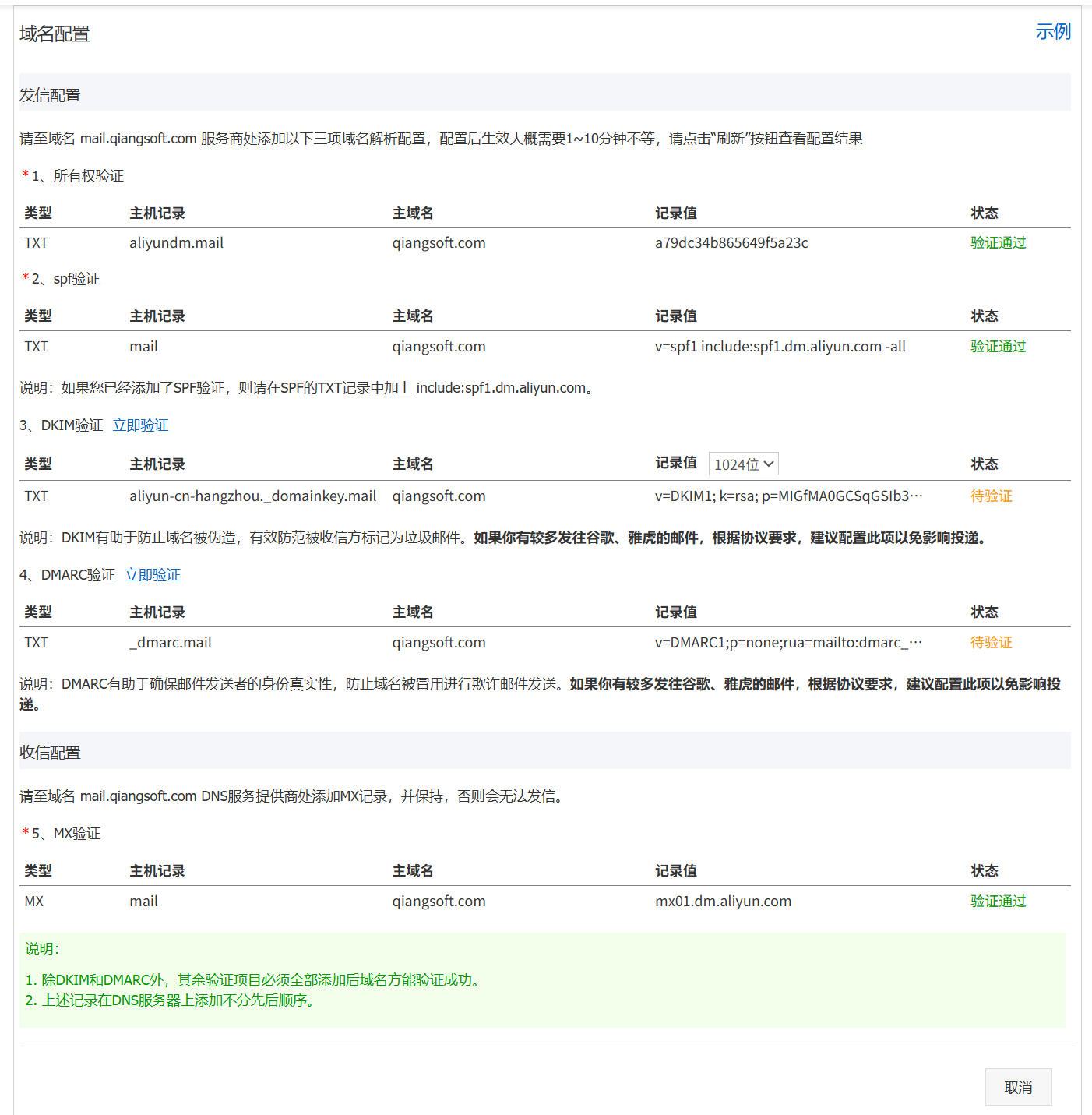Select the a79dc34b865649f5a23c record value

731,243
